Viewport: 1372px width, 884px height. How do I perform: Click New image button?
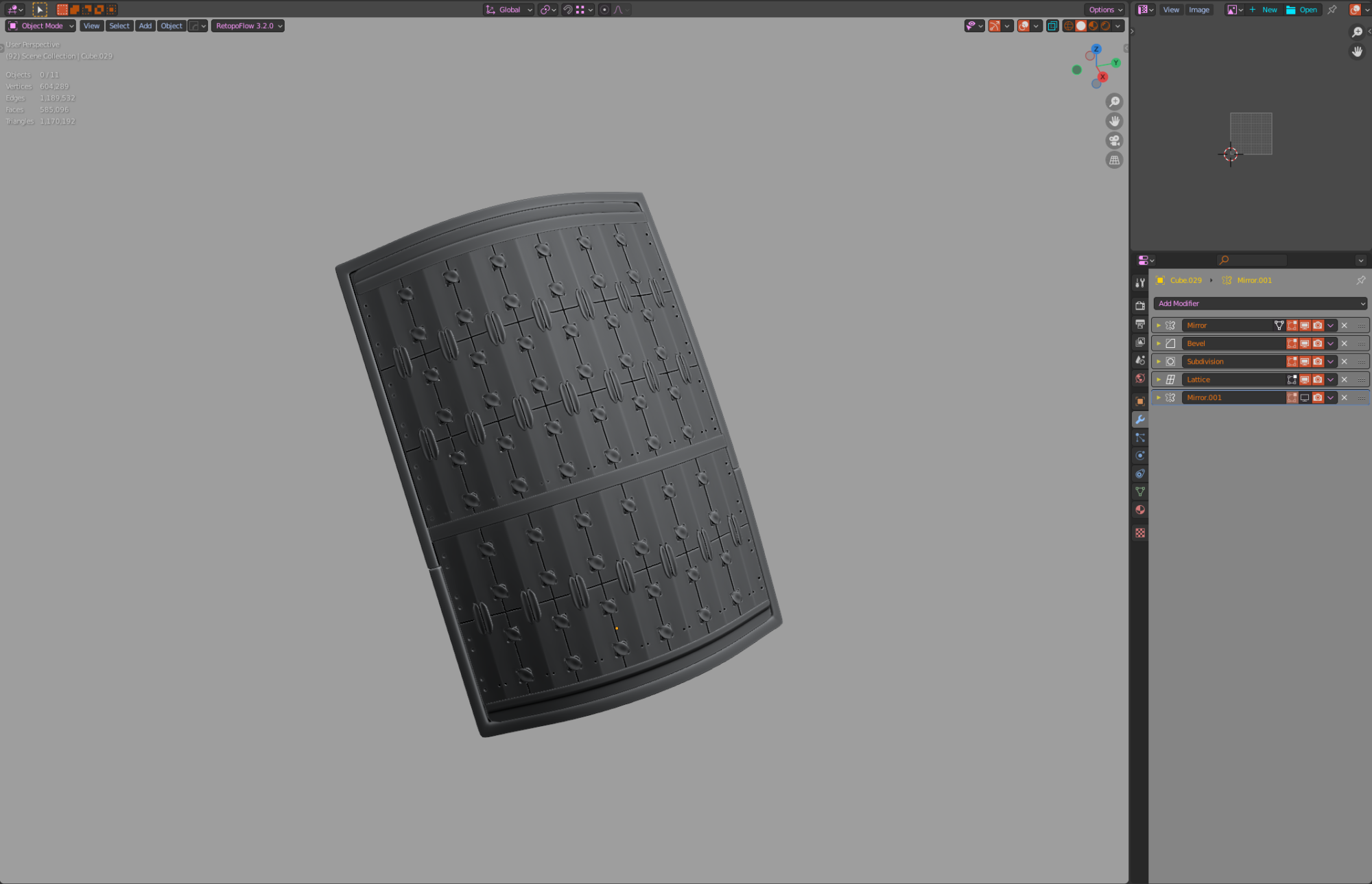pyautogui.click(x=1264, y=10)
